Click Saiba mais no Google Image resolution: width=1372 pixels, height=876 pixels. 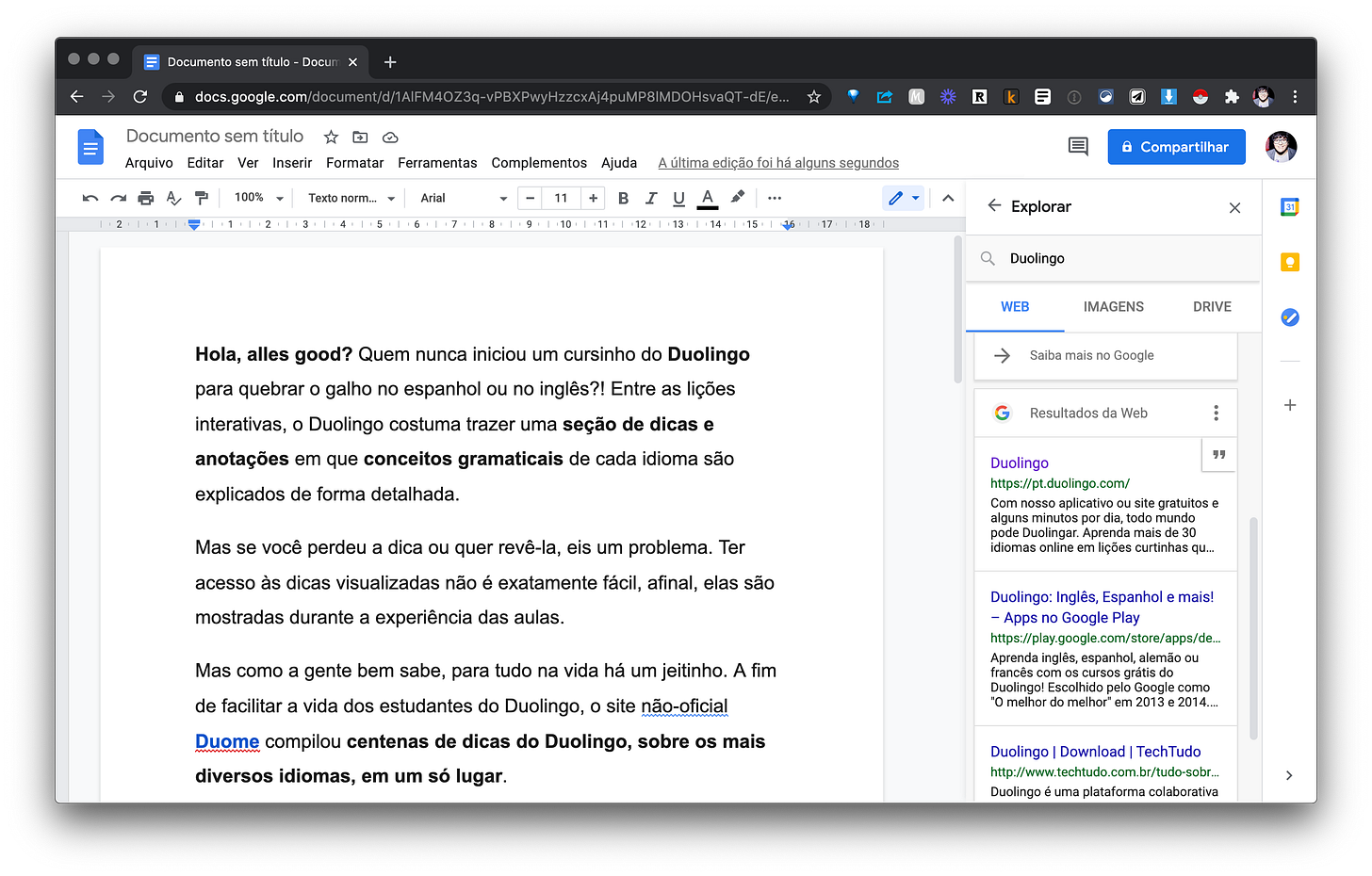click(1105, 355)
